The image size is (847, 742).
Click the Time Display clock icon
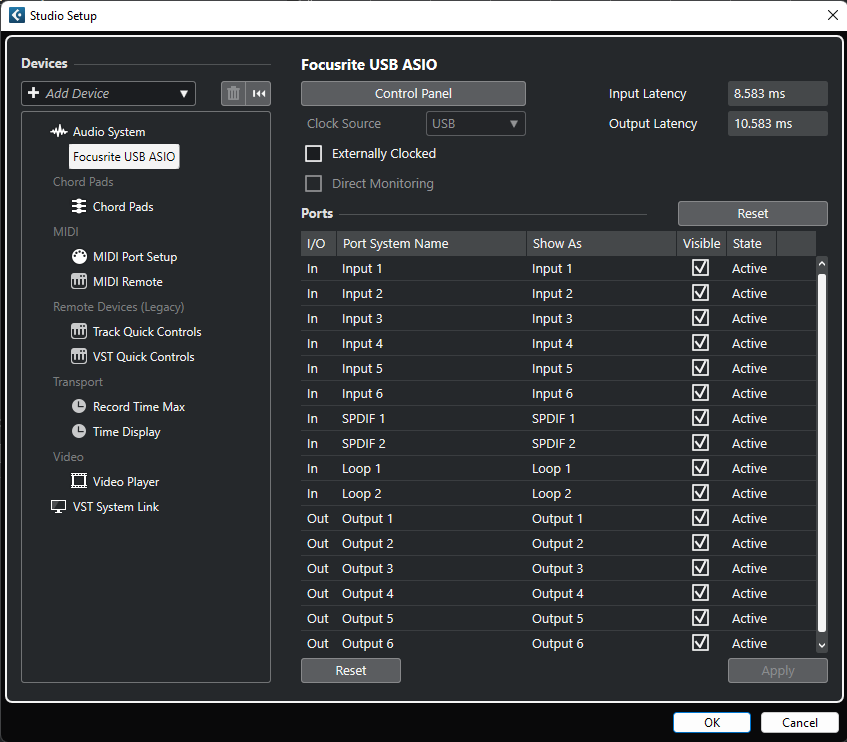coord(79,431)
